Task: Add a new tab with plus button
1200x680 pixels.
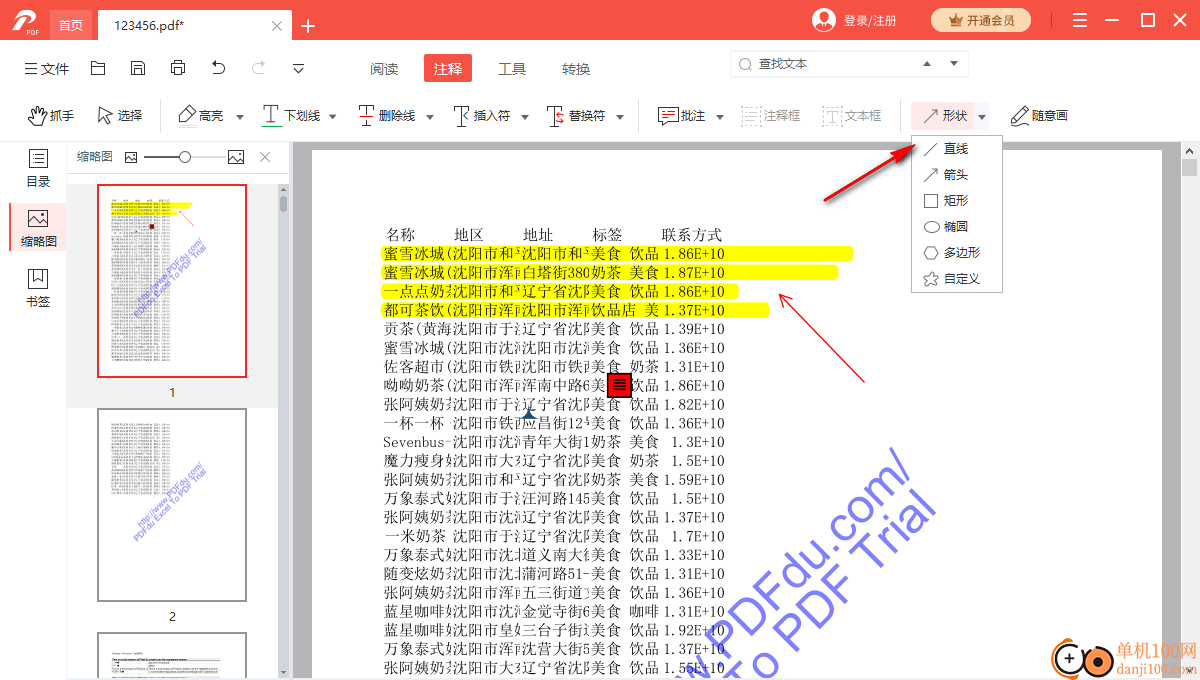Action: coord(308,26)
